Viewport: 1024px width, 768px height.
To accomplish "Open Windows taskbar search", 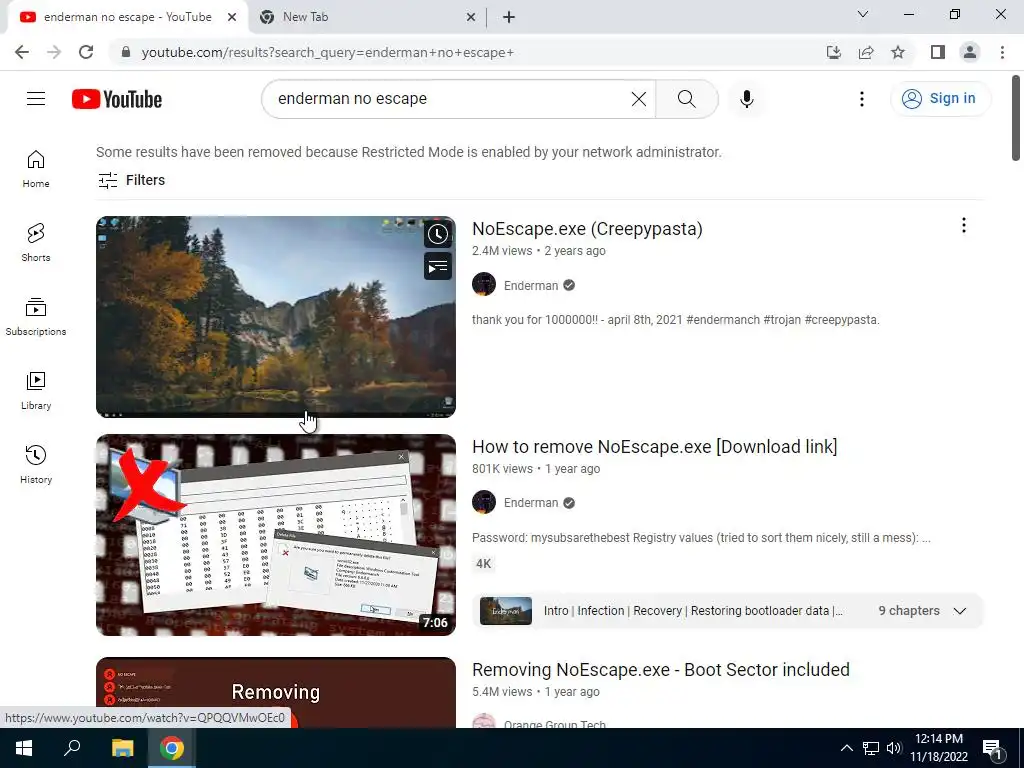I will 72,748.
